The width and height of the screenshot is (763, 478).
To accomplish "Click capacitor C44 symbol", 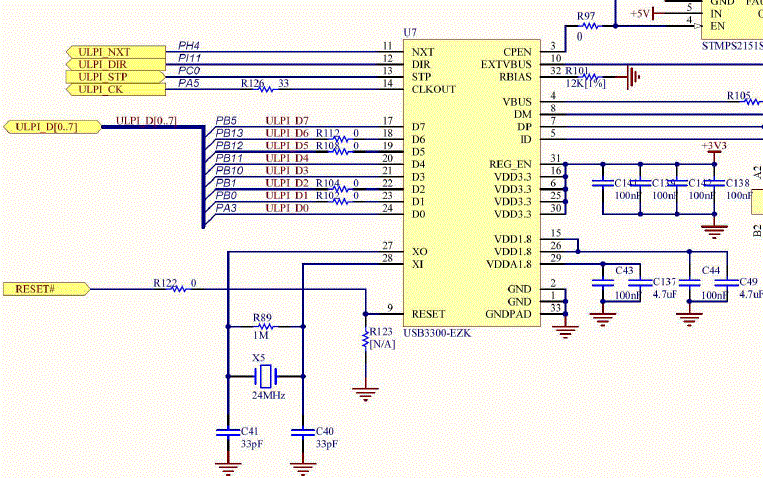I will click(690, 282).
